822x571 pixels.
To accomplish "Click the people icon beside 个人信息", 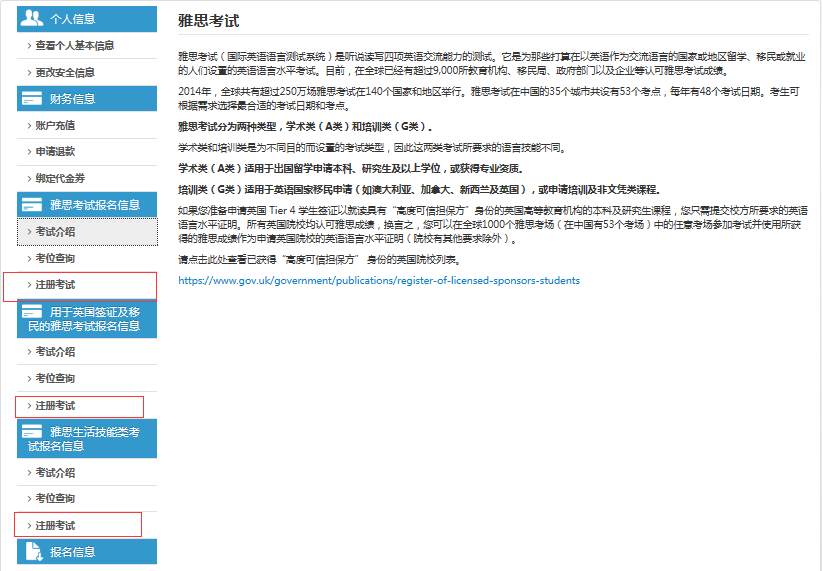I will point(31,18).
